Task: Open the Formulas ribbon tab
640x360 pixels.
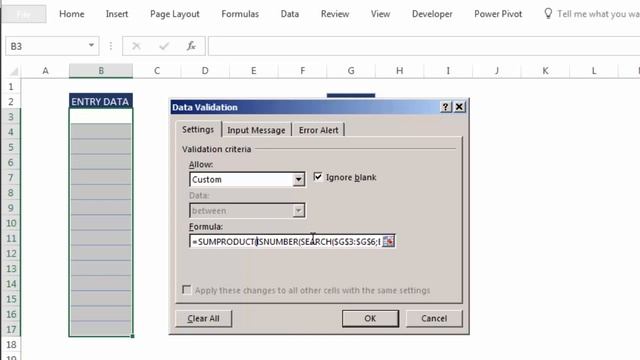Action: [x=240, y=14]
